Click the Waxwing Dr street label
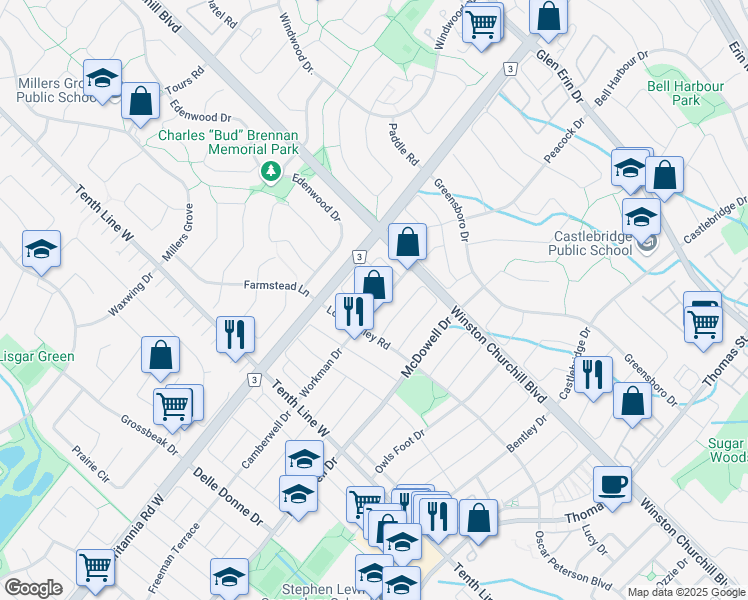Image resolution: width=748 pixels, height=600 pixels. coord(130,294)
